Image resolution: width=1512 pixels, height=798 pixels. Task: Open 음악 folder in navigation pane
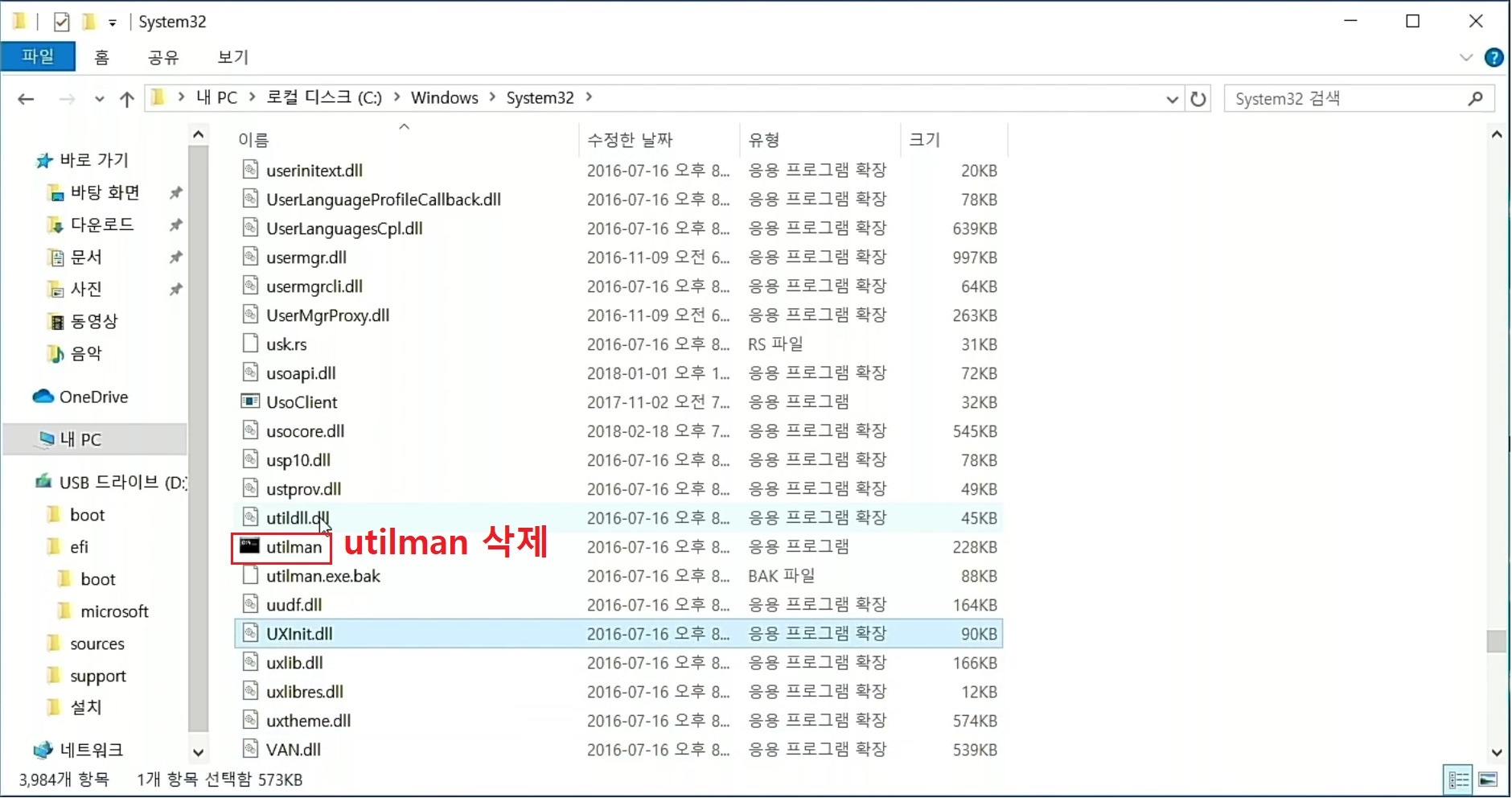tap(86, 353)
